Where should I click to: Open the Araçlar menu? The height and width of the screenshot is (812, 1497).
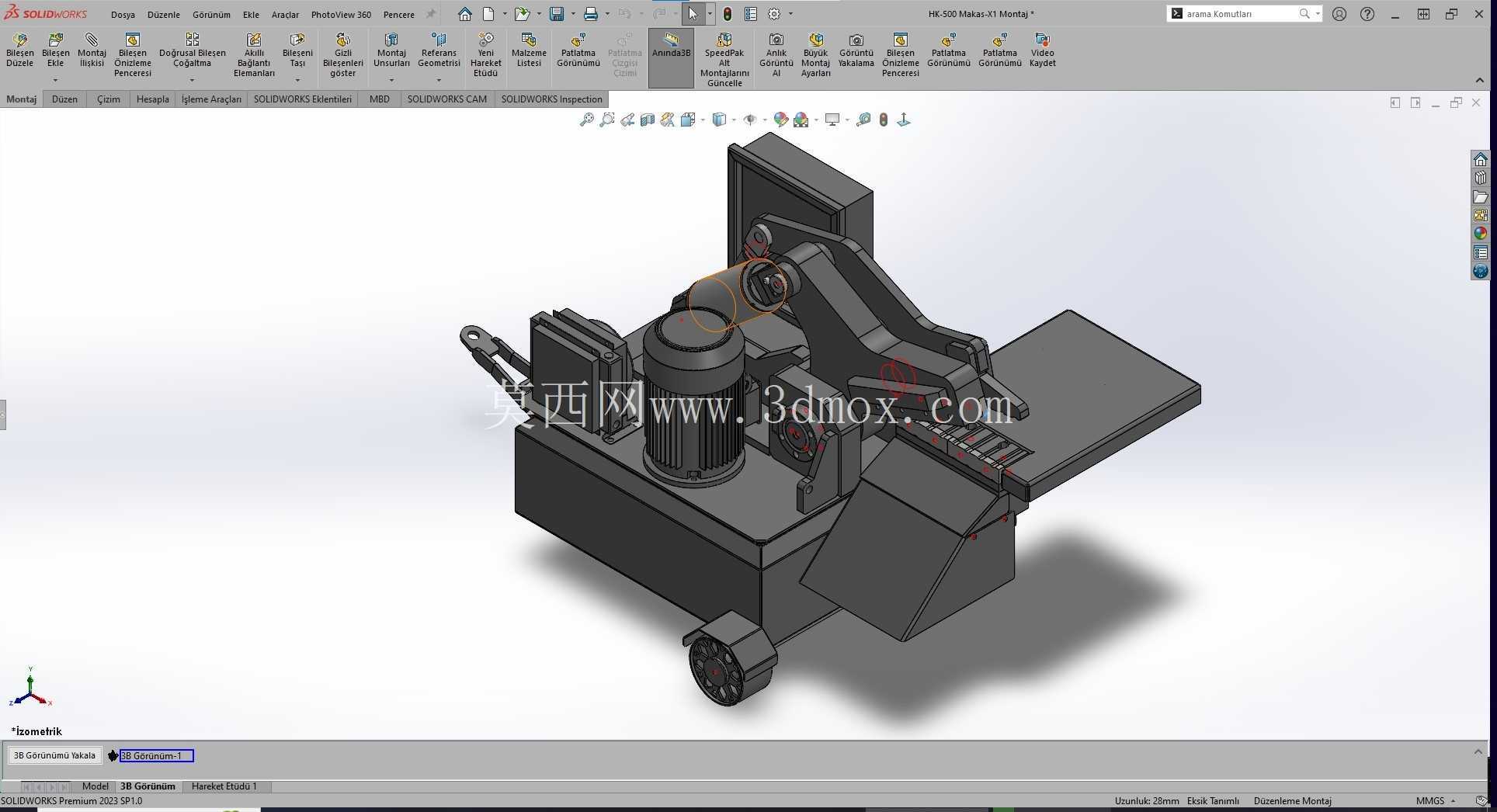[x=285, y=14]
